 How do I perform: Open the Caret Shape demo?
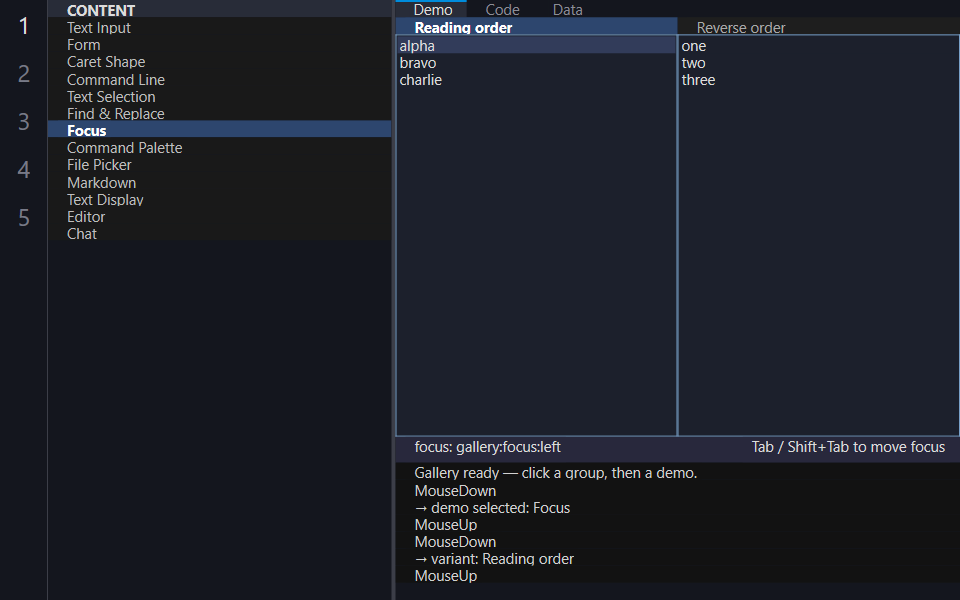tap(219, 62)
